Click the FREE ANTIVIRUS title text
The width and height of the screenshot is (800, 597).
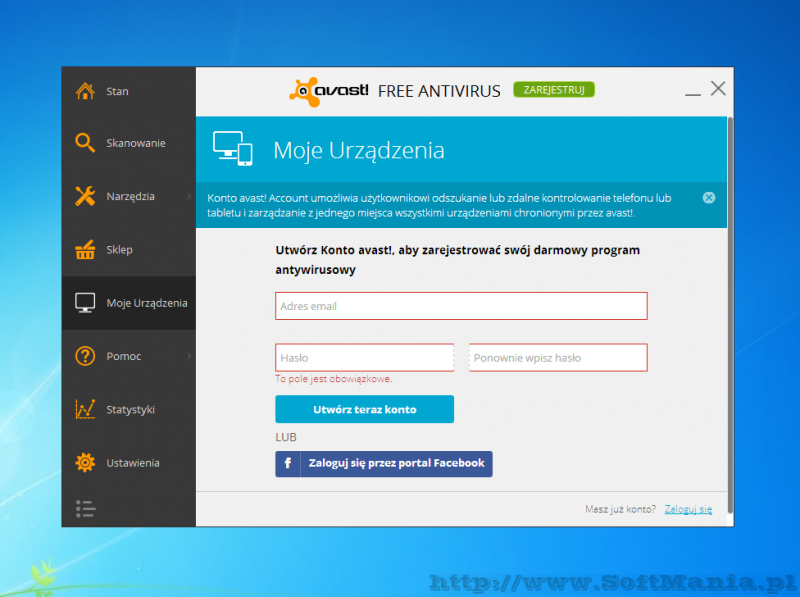439,91
